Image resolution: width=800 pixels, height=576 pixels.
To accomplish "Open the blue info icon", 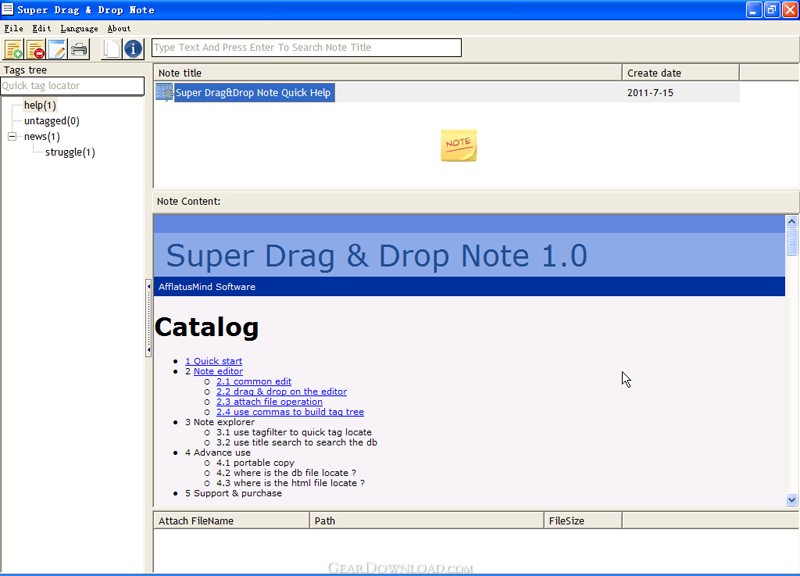I will click(133, 49).
